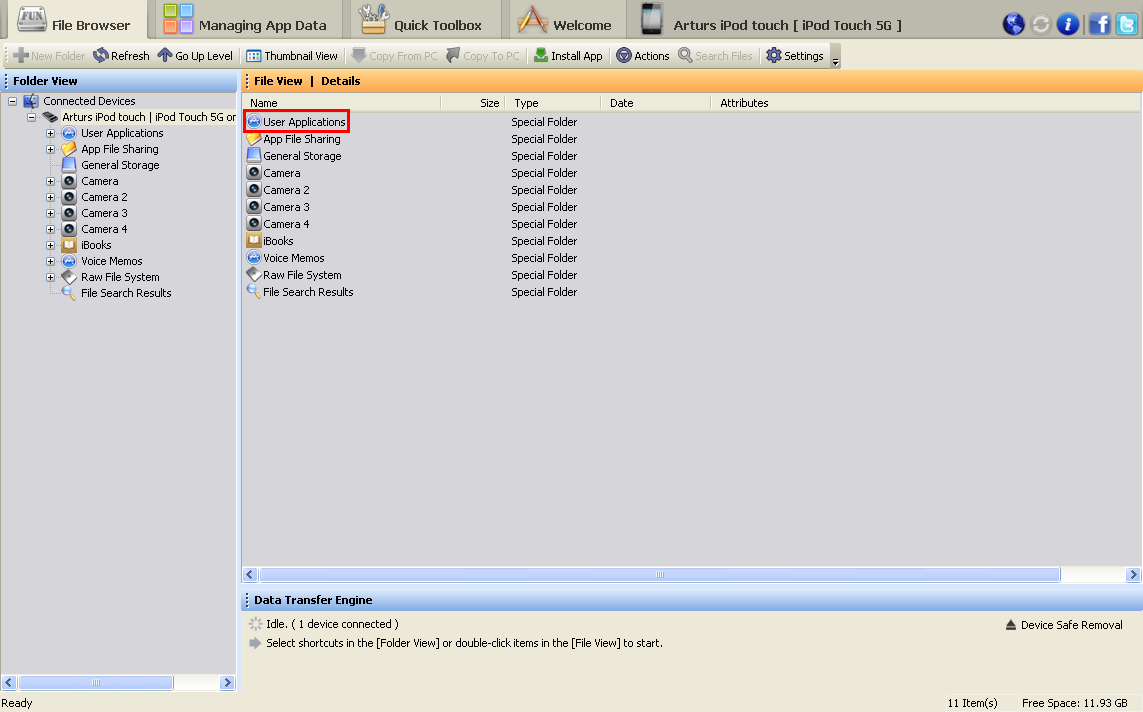Sort by the Date column header
The height and width of the screenshot is (712, 1143).
[655, 103]
